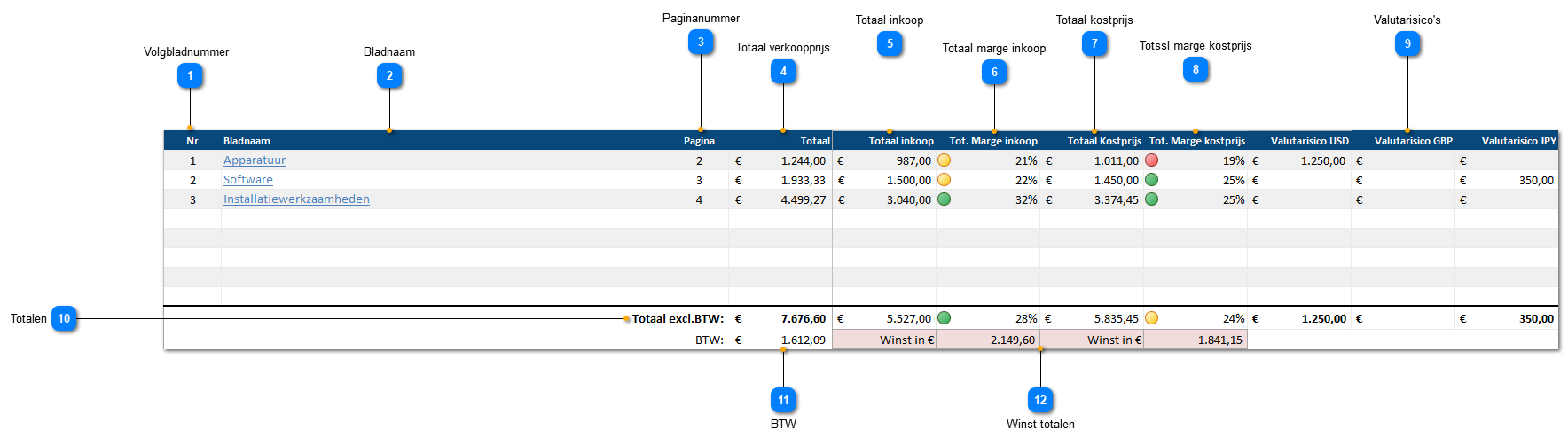The image size is (1568, 445).
Task: Open the Apparatuur sheet link
Action: (x=255, y=160)
